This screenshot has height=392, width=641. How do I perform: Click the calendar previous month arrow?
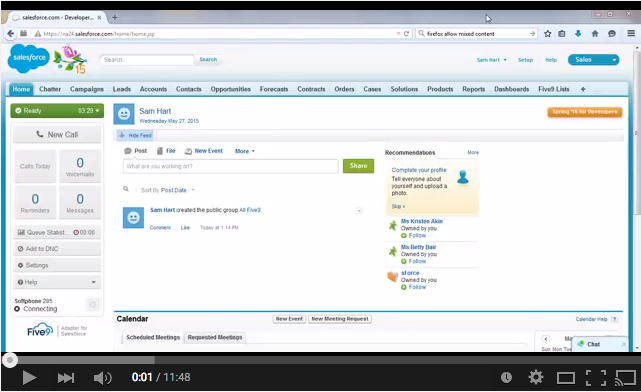(x=546, y=338)
